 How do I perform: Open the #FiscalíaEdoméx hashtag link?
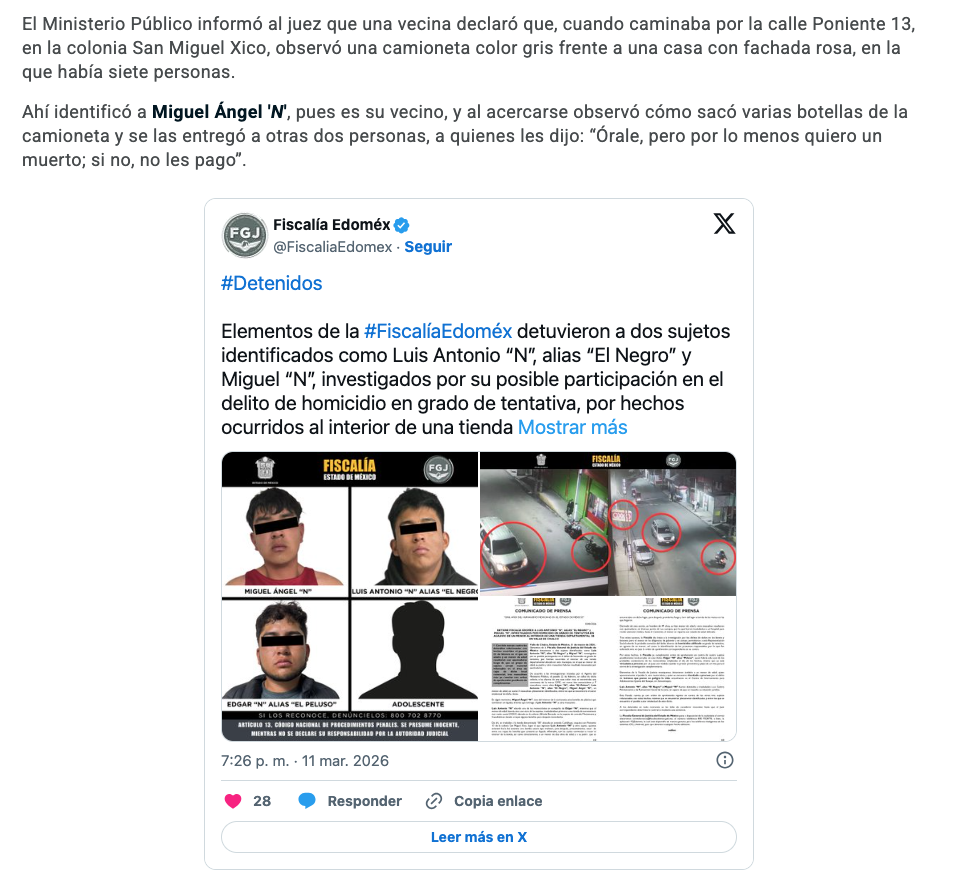coord(438,331)
